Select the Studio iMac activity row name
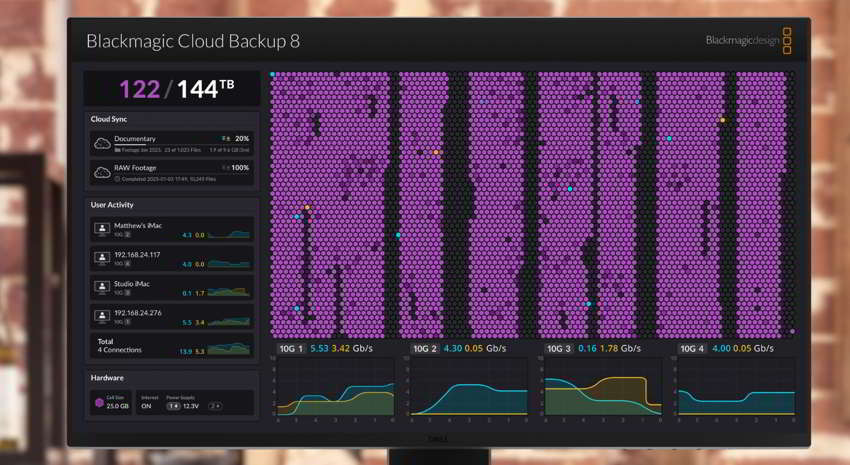The image size is (850, 465). pos(132,283)
